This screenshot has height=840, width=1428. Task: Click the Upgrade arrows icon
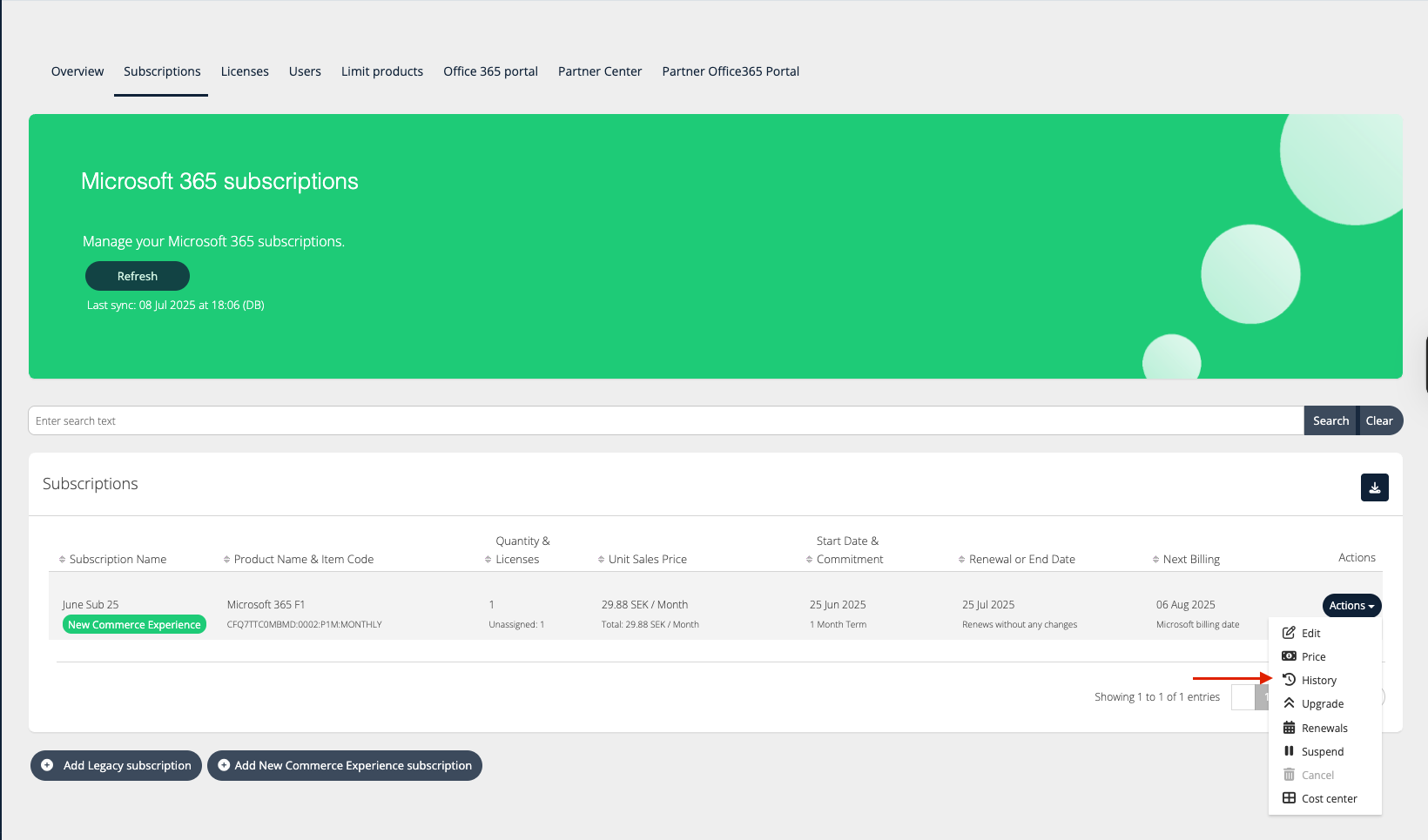click(1290, 703)
